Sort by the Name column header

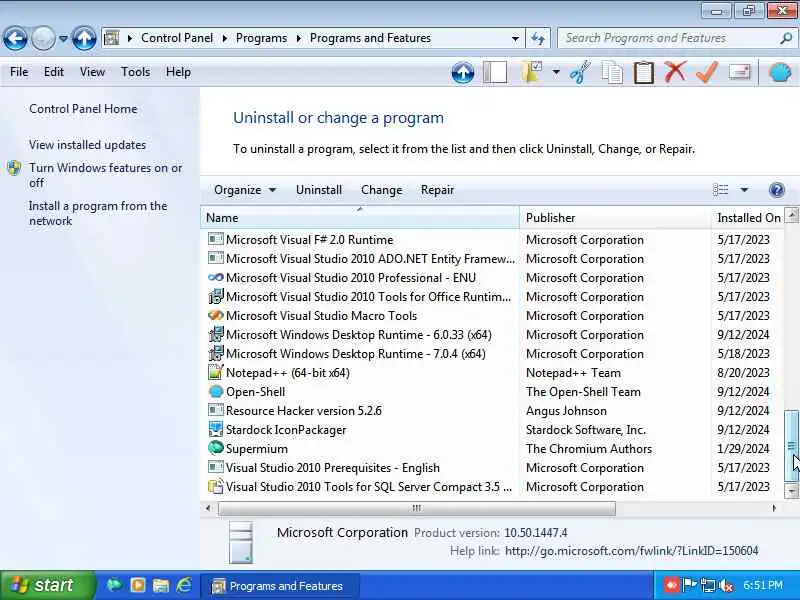(360, 218)
